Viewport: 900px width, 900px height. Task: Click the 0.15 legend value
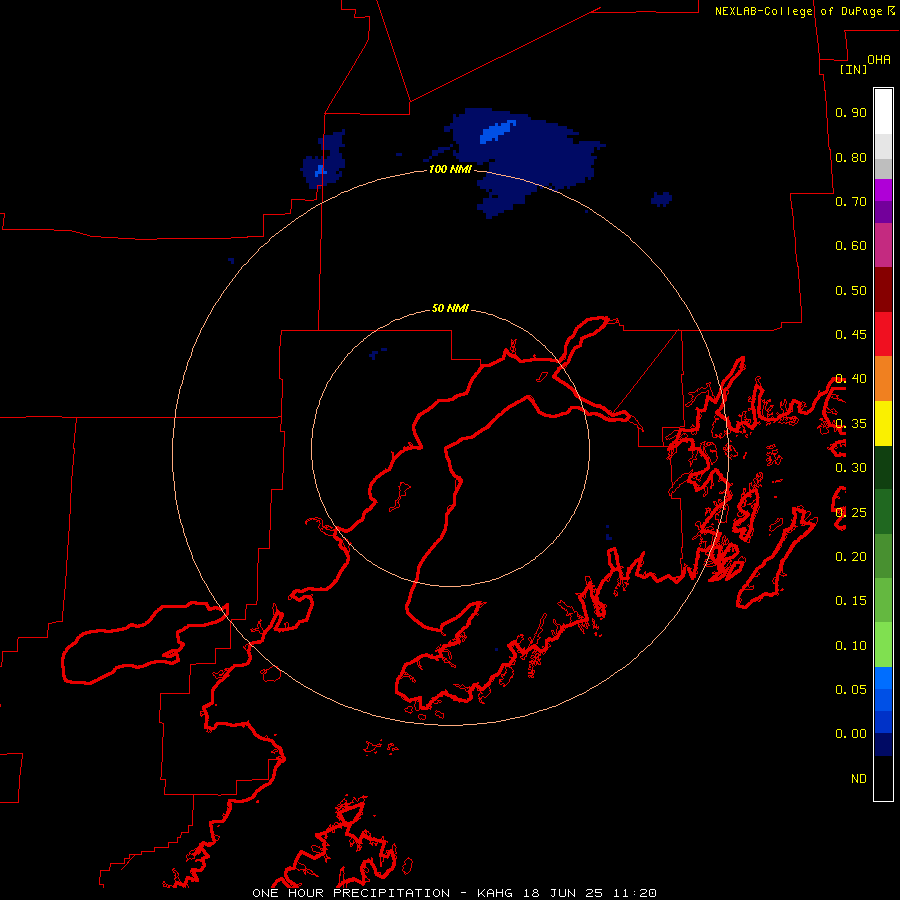click(851, 601)
